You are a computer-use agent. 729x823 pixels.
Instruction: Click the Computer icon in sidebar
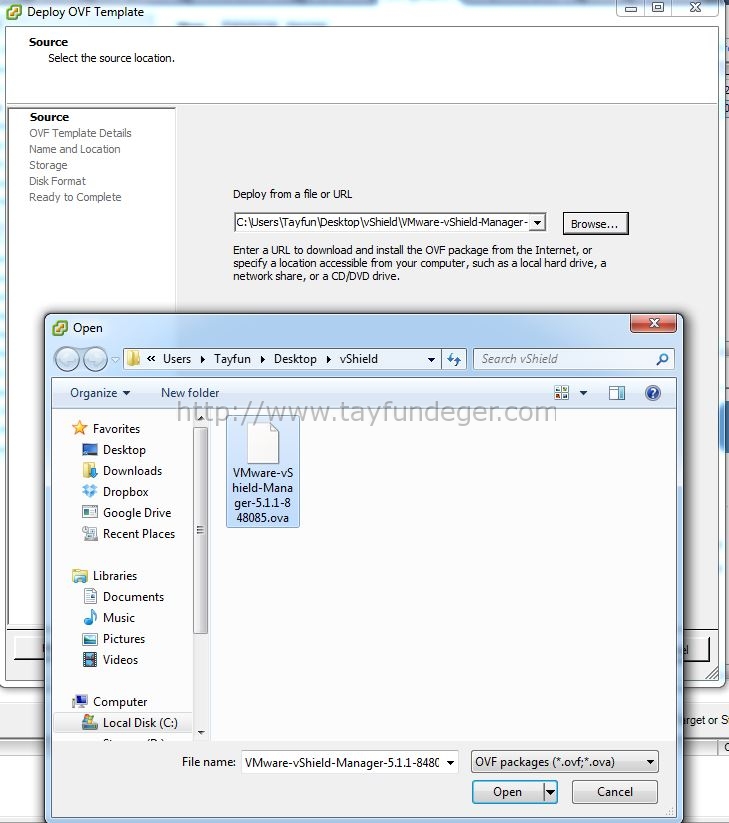(80, 701)
